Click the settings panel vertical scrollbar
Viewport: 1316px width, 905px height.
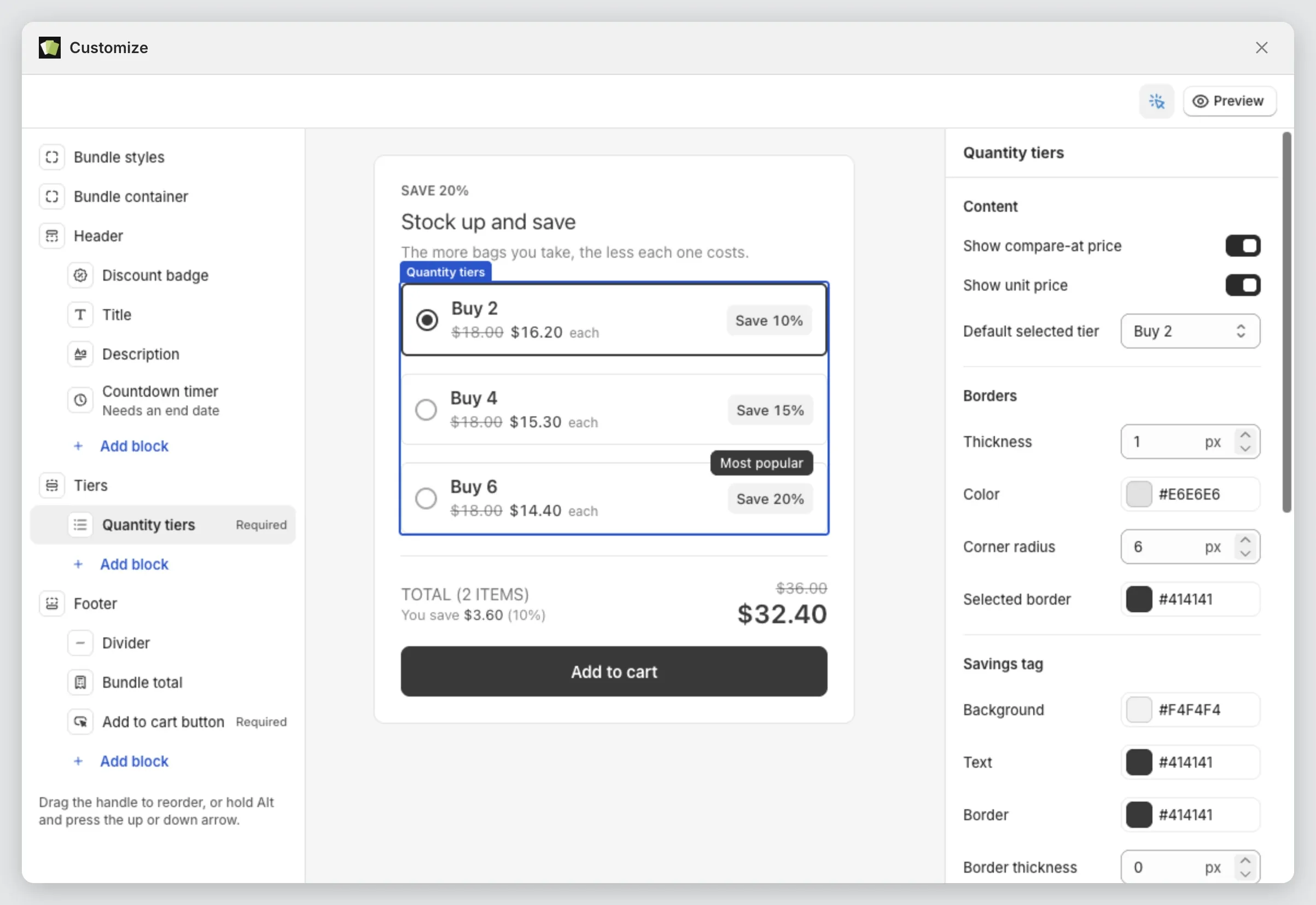[1287, 322]
